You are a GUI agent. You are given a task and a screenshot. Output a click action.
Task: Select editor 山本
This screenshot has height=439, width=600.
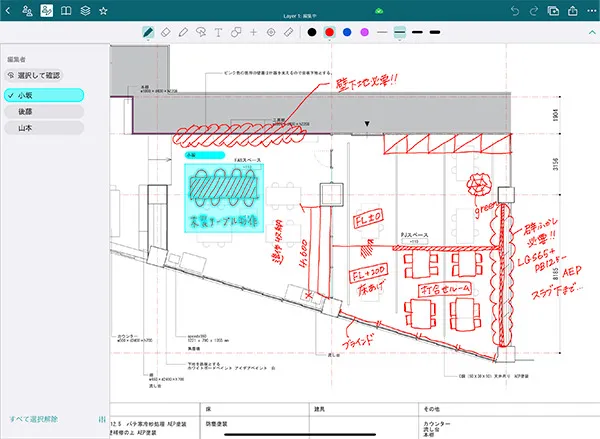[44, 128]
